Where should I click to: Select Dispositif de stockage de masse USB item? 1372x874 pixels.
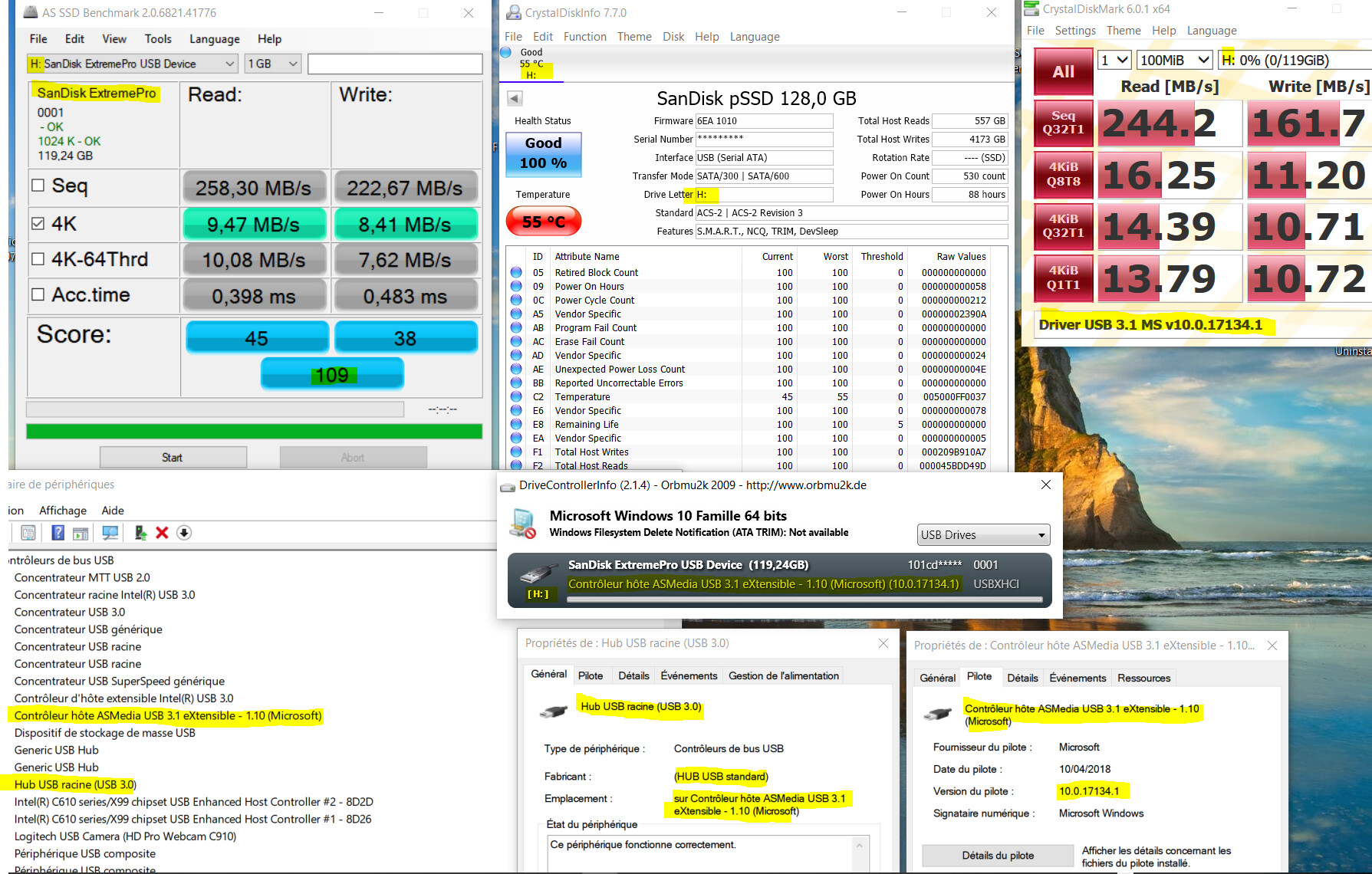click(x=104, y=733)
